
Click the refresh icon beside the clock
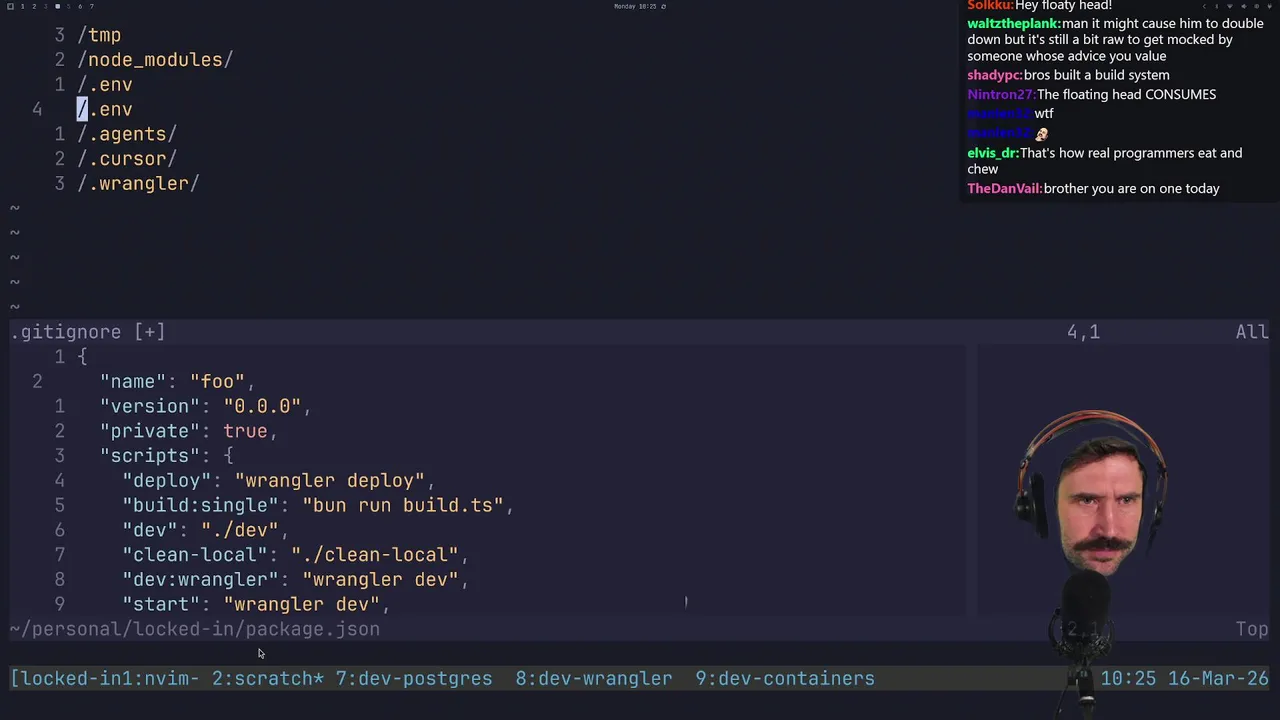(x=663, y=6)
